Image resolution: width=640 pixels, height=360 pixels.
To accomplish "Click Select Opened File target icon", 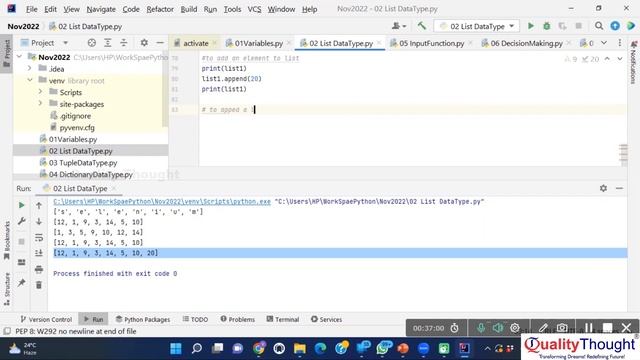I will (x=92, y=43).
